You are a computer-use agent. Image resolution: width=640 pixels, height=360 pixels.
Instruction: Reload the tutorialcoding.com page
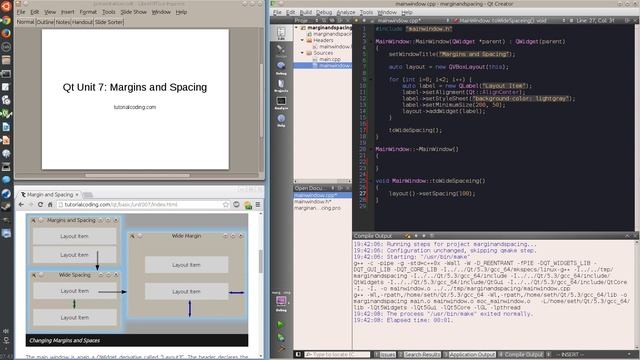(x=40, y=204)
